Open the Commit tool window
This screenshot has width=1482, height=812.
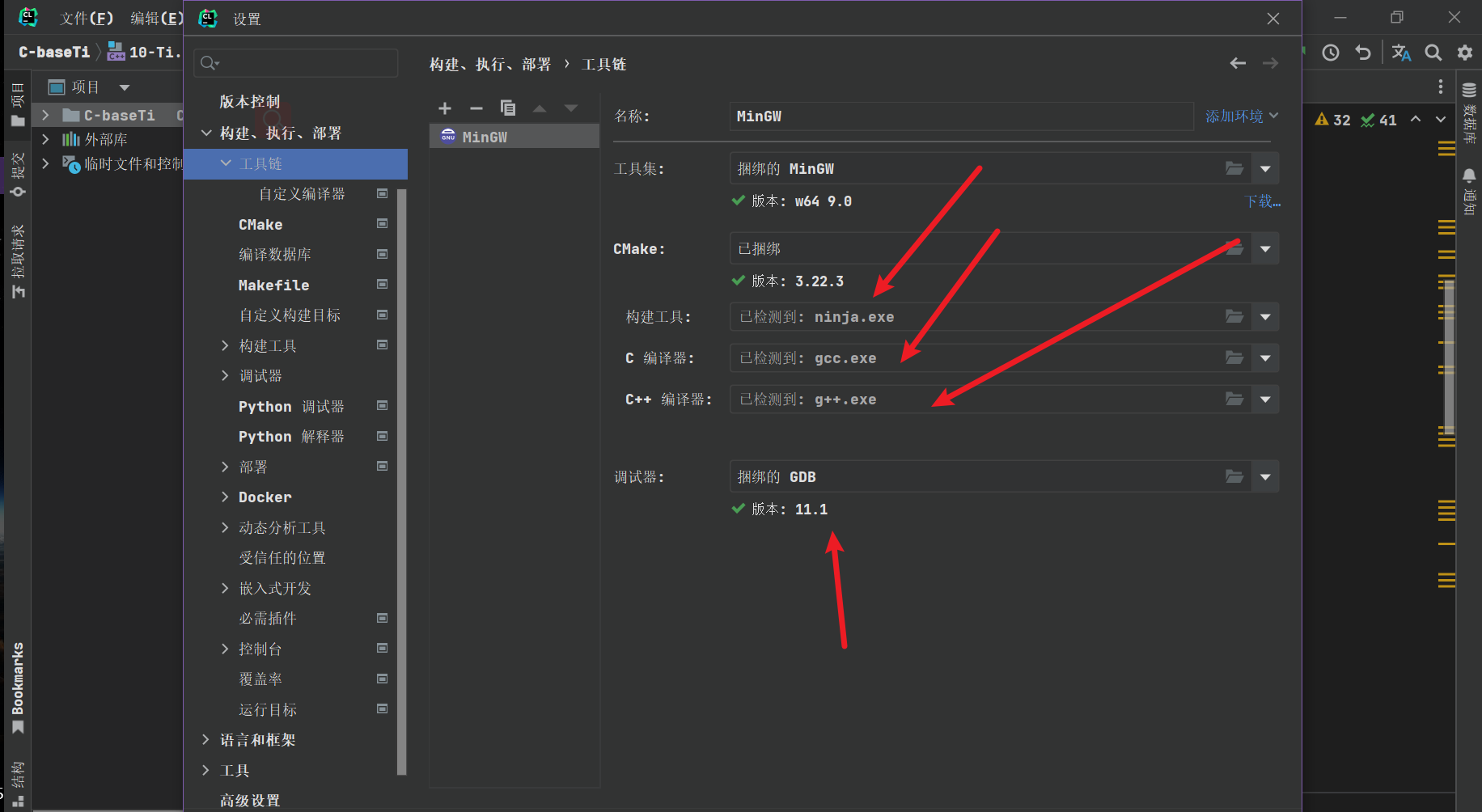tap(17, 175)
